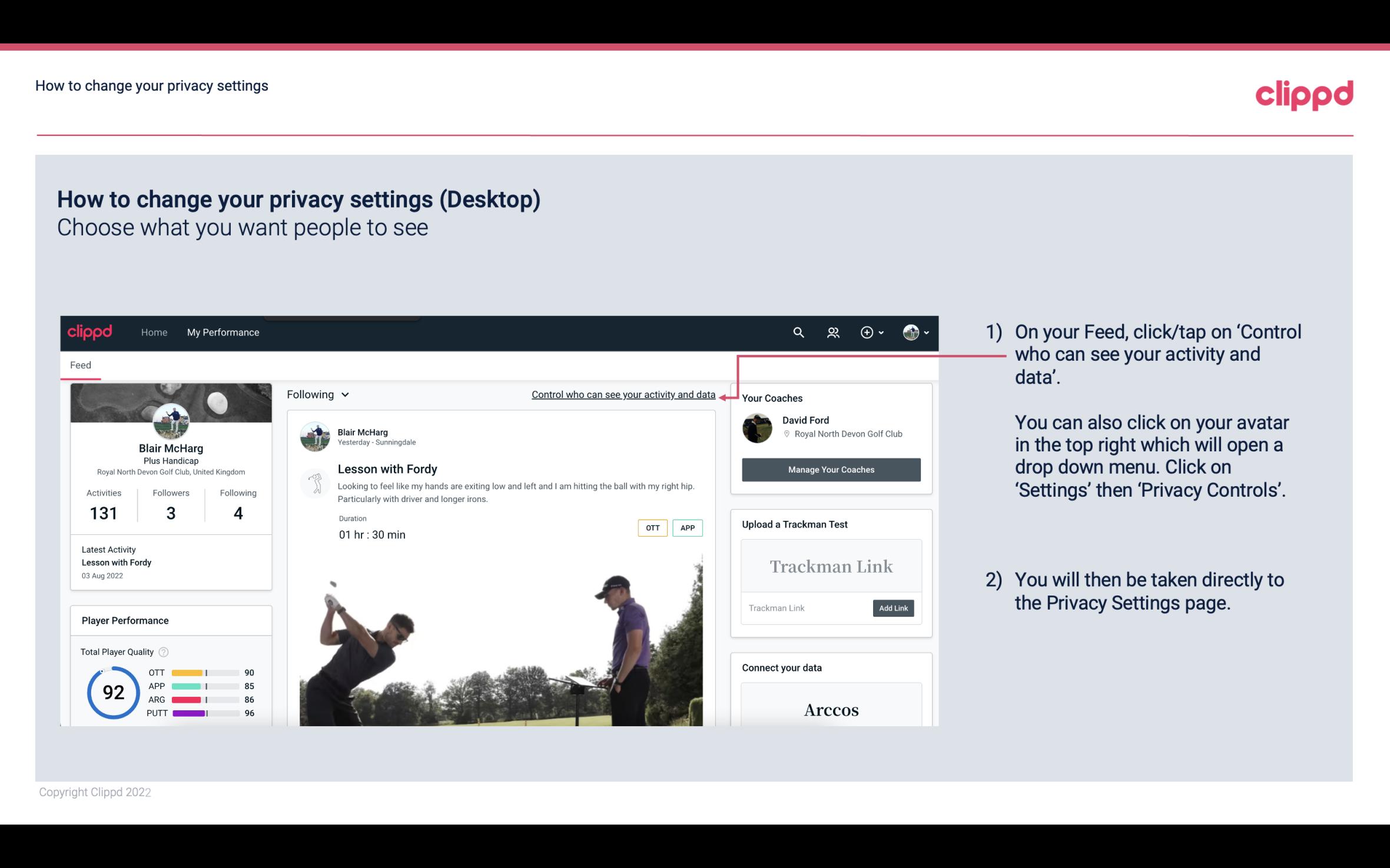Select the My Performance tab

click(222, 332)
